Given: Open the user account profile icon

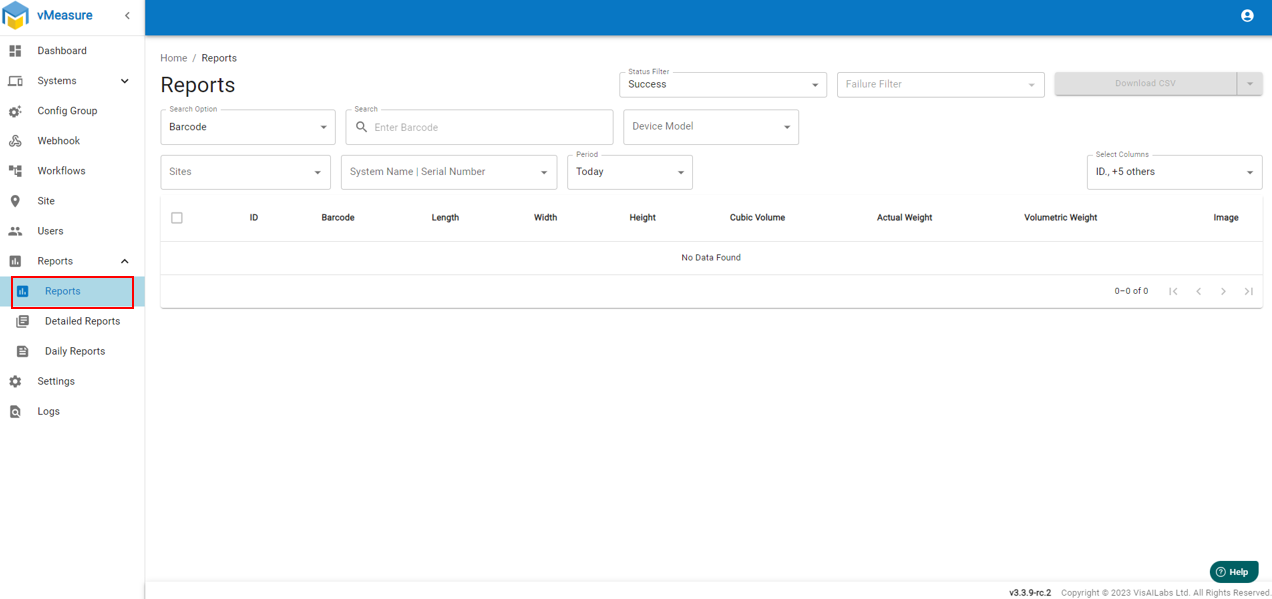Looking at the screenshot, I should pyautogui.click(x=1247, y=16).
